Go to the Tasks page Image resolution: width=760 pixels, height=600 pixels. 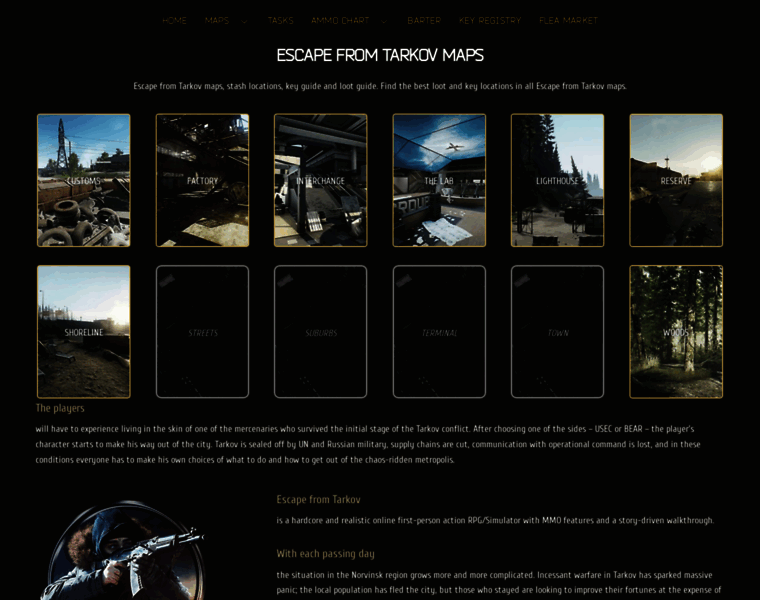click(x=280, y=20)
